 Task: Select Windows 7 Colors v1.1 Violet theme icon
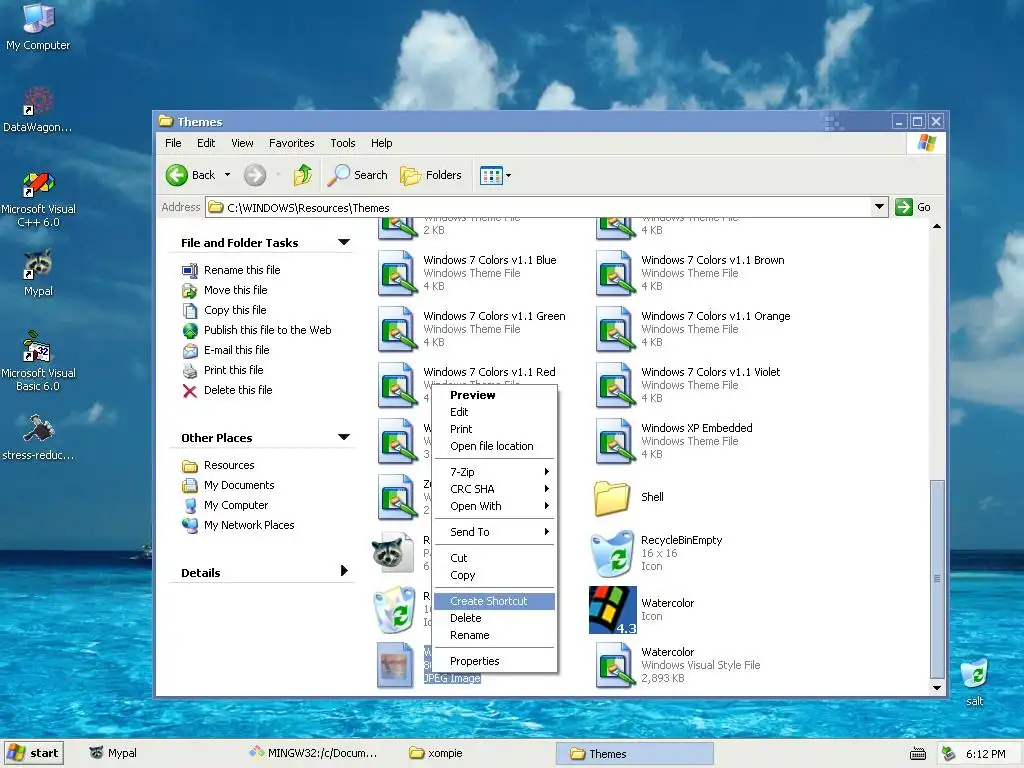point(615,385)
